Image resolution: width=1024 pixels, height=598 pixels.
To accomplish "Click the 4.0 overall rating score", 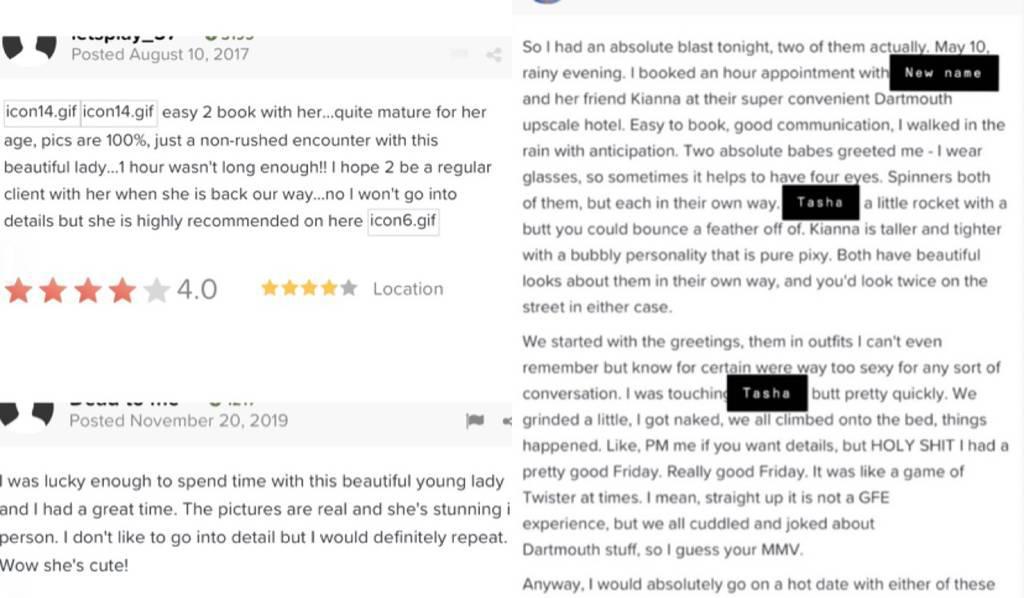I will point(197,290).
